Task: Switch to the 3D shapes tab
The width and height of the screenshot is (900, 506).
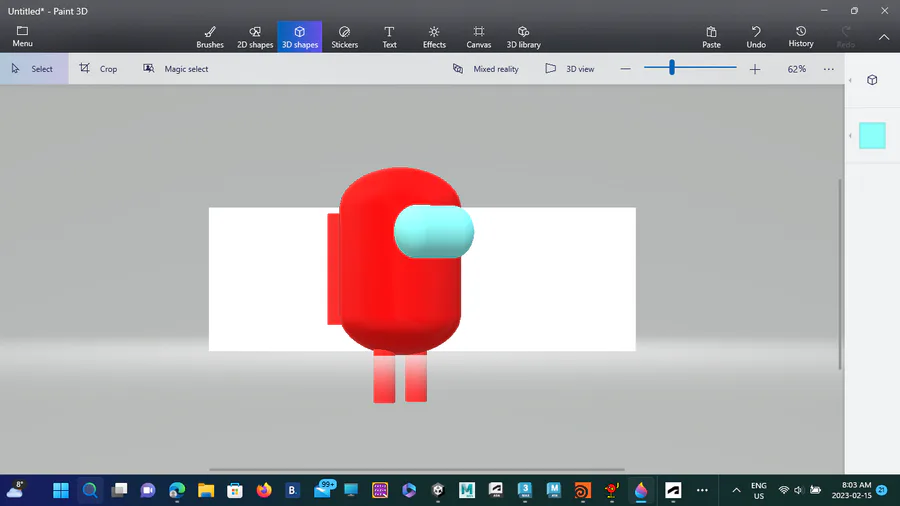Action: click(300, 37)
